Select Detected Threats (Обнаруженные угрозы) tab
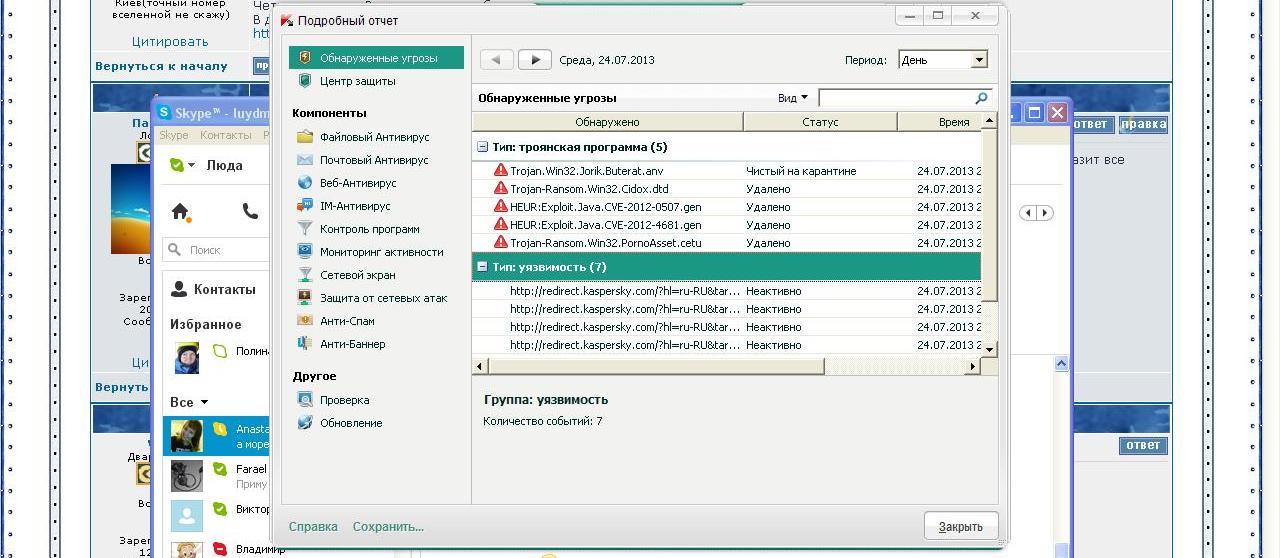The image size is (1280, 558). pyautogui.click(x=377, y=58)
